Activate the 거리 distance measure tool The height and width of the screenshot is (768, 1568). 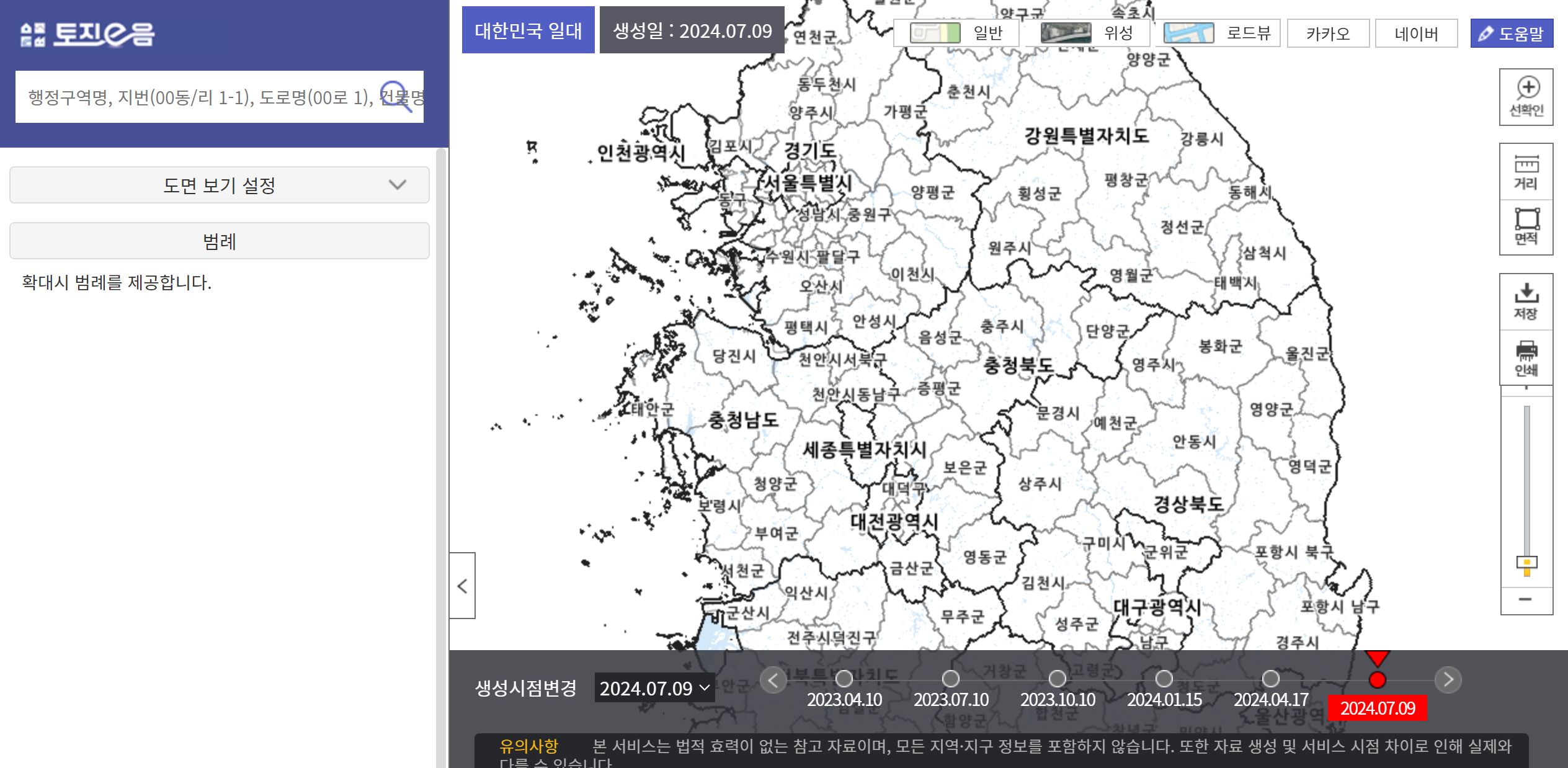tap(1526, 172)
